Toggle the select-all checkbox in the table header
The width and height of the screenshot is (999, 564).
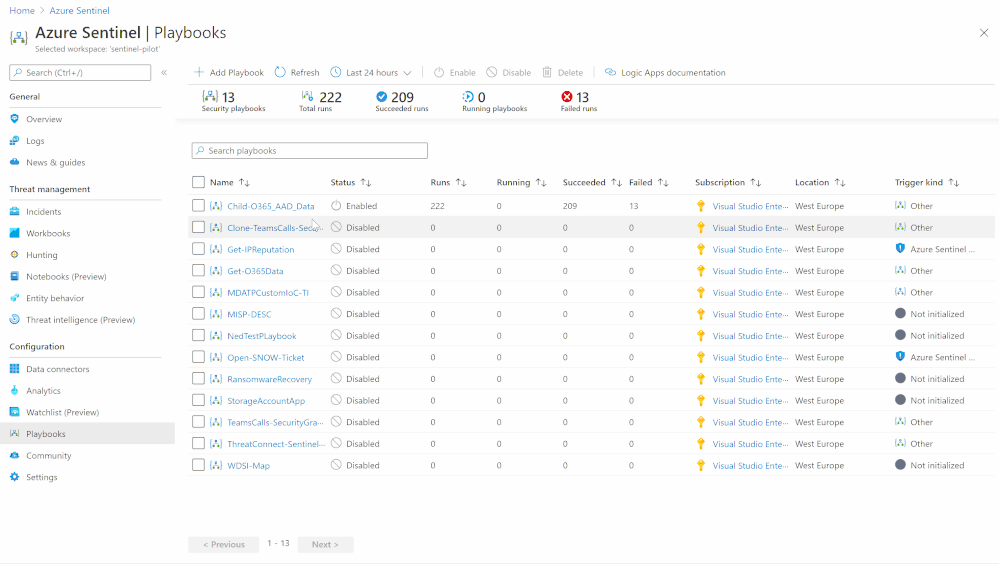click(x=198, y=182)
